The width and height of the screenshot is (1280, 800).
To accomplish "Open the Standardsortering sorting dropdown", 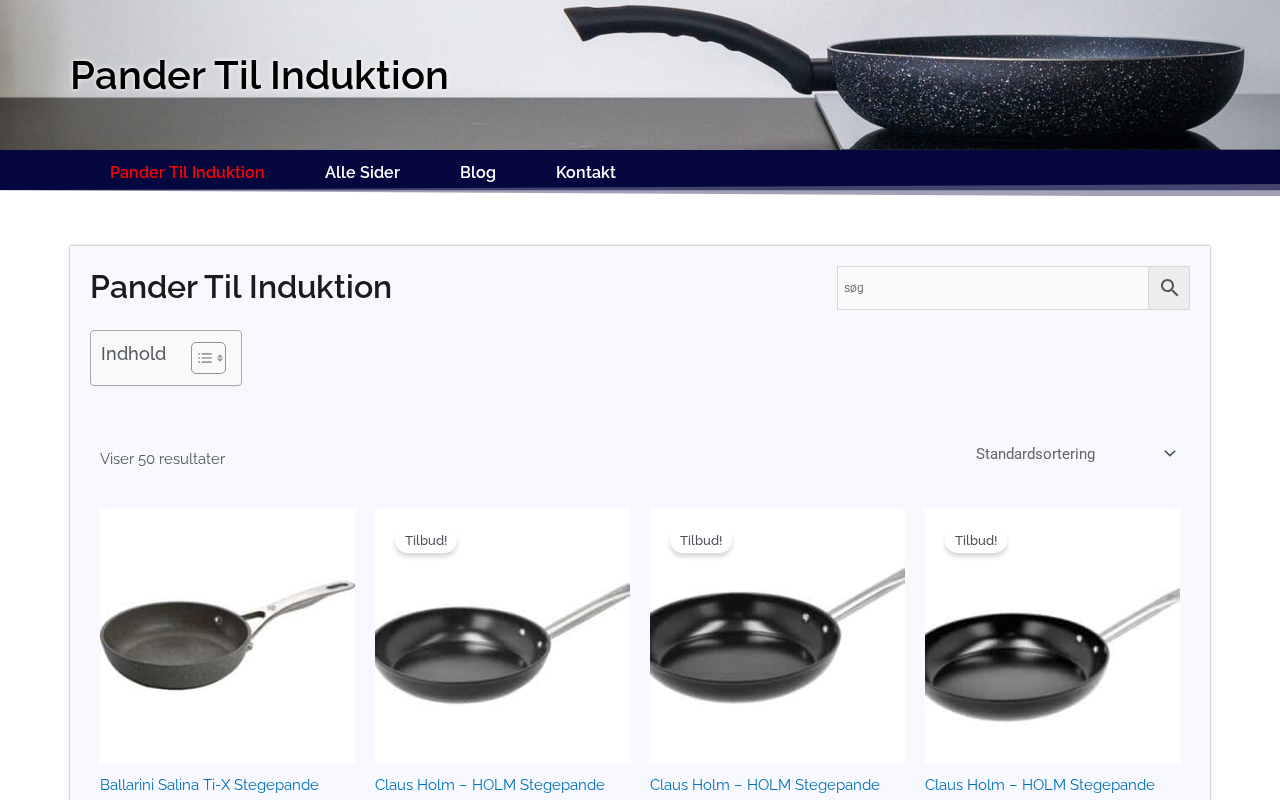I will tap(1075, 454).
